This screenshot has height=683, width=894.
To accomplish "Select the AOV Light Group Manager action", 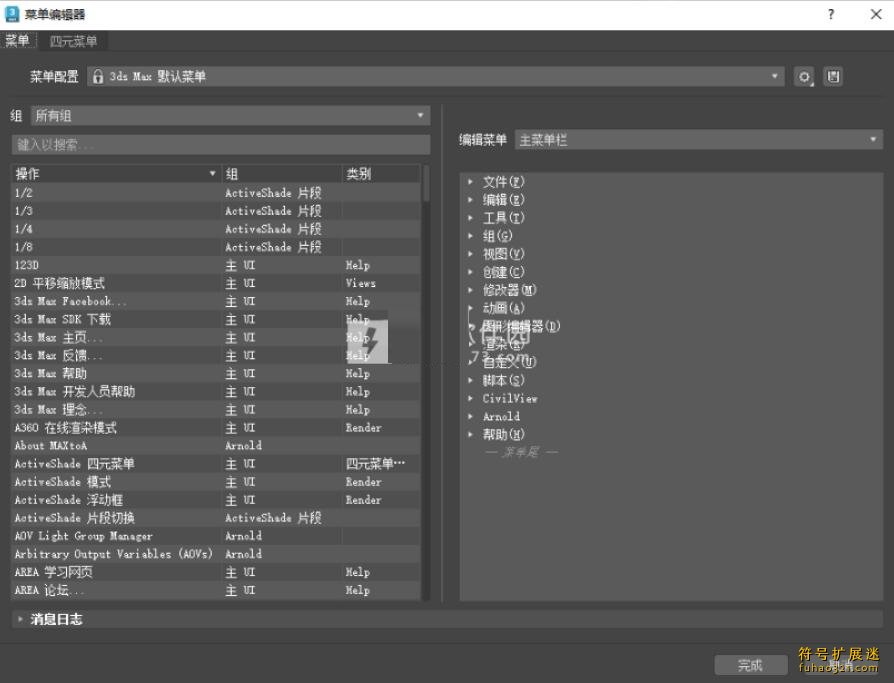I will 216,536.
